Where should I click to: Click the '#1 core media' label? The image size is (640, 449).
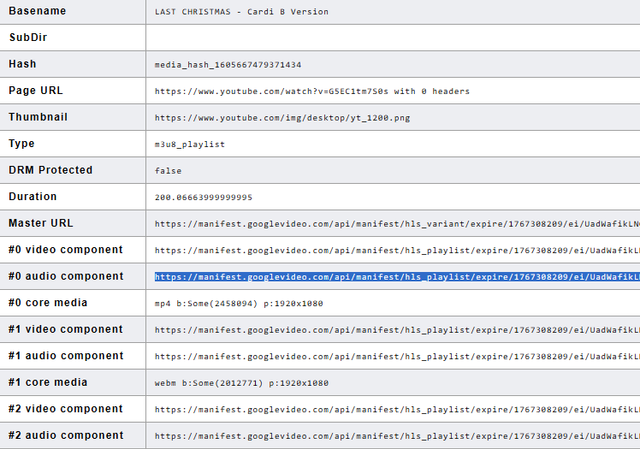pyautogui.click(x=48, y=382)
